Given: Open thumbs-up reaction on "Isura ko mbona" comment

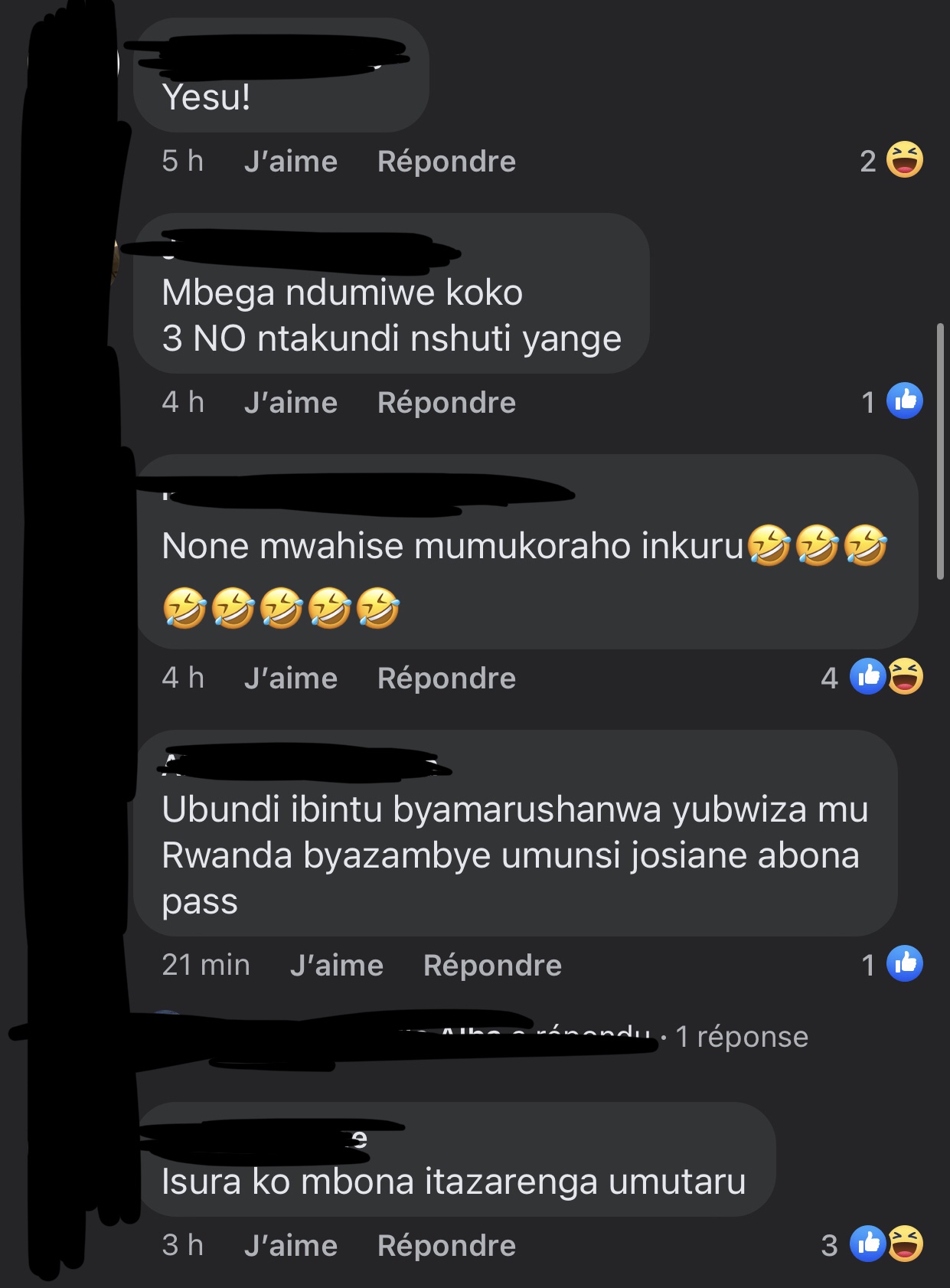Looking at the screenshot, I should pyautogui.click(x=867, y=1244).
